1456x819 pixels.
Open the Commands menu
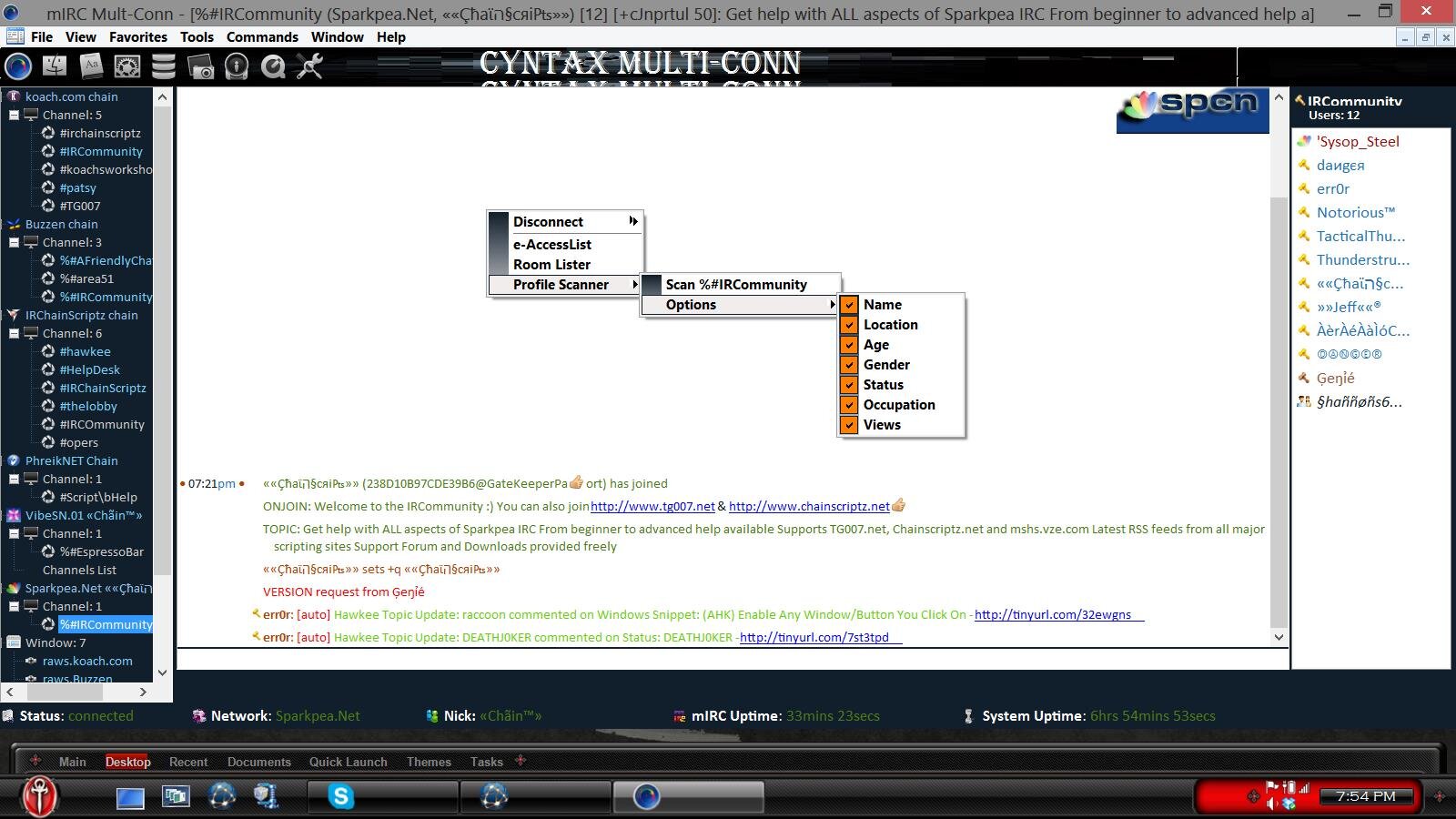point(262,37)
